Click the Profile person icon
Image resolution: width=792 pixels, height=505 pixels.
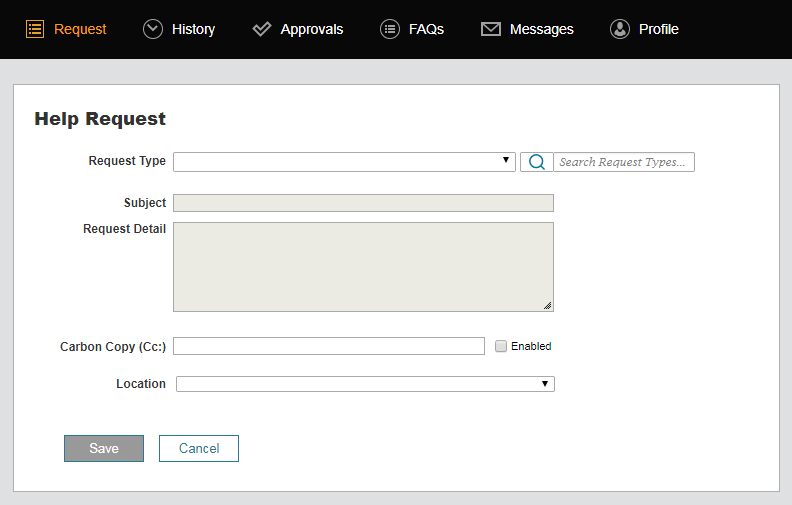click(x=620, y=29)
